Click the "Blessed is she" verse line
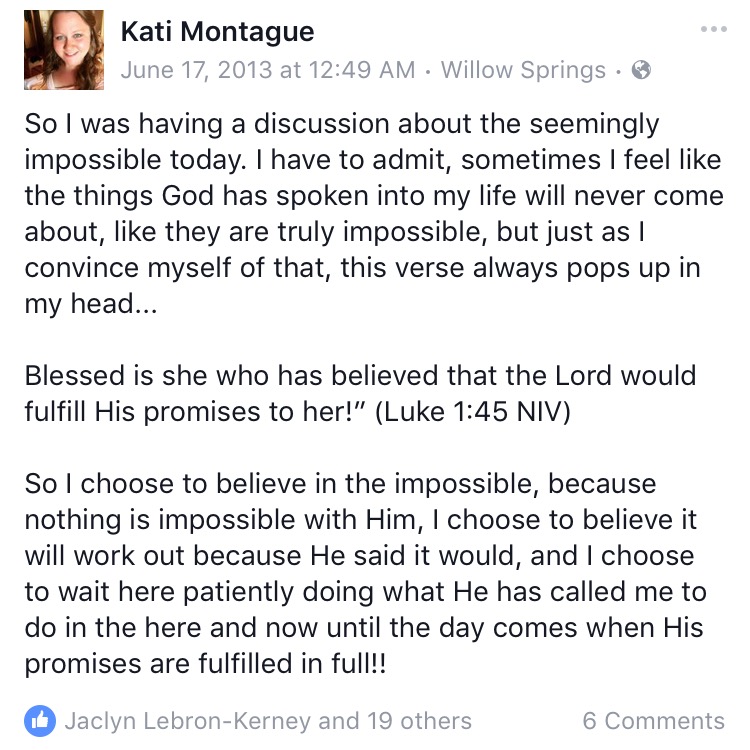This screenshot has width=750, height=750. pos(360,376)
